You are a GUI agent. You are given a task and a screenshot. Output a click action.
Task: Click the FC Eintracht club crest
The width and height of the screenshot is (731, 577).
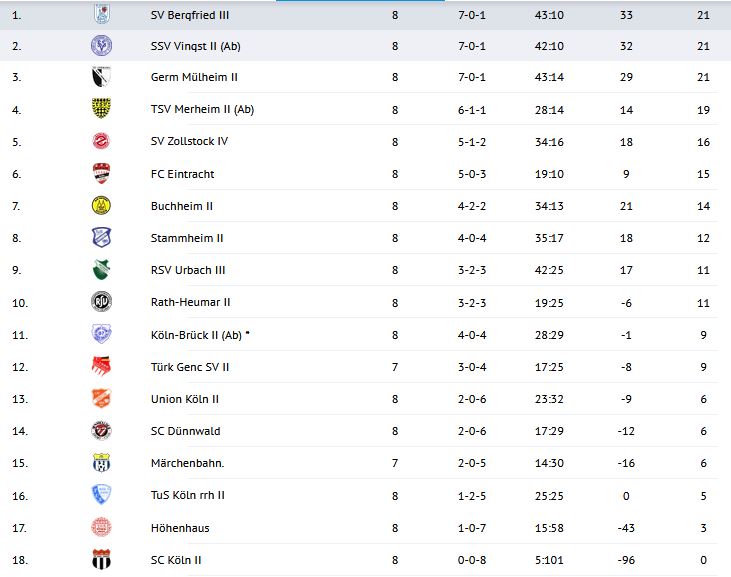101,174
